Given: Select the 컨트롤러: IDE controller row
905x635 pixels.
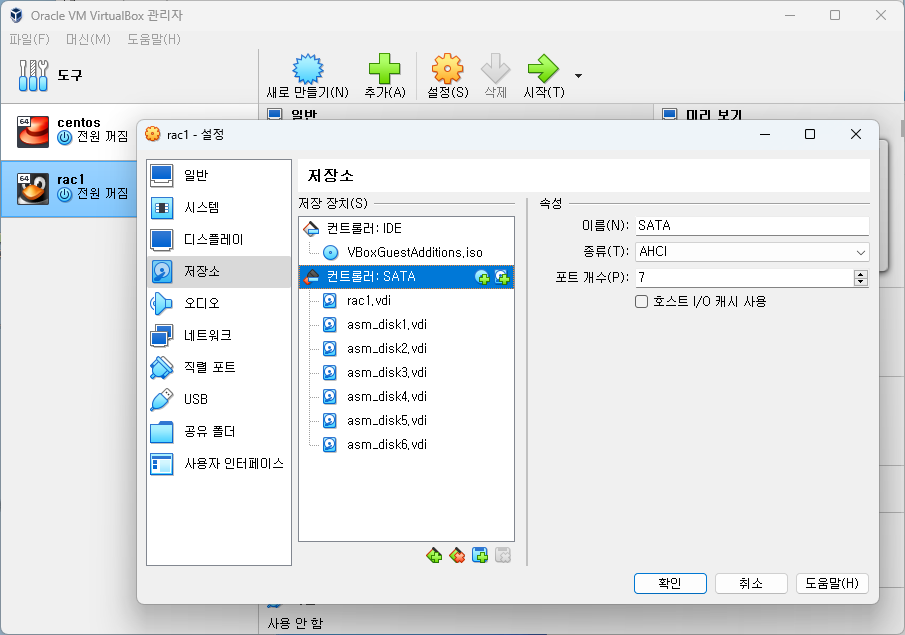Looking at the screenshot, I should [406, 229].
